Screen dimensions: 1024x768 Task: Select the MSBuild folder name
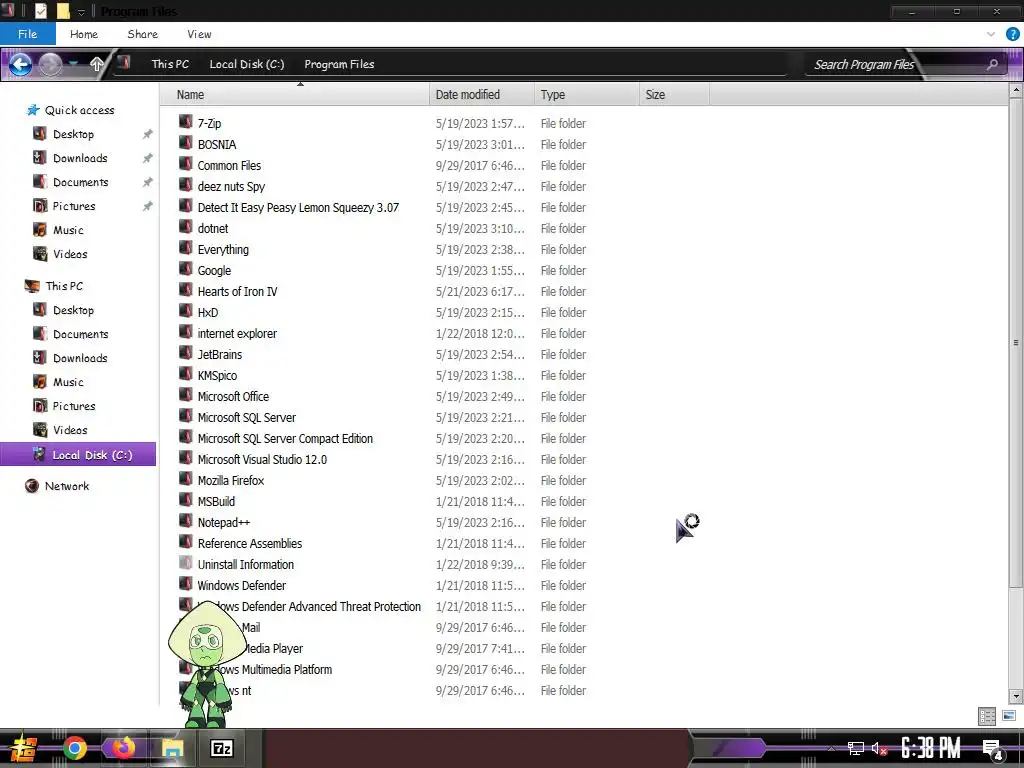pyautogui.click(x=216, y=502)
